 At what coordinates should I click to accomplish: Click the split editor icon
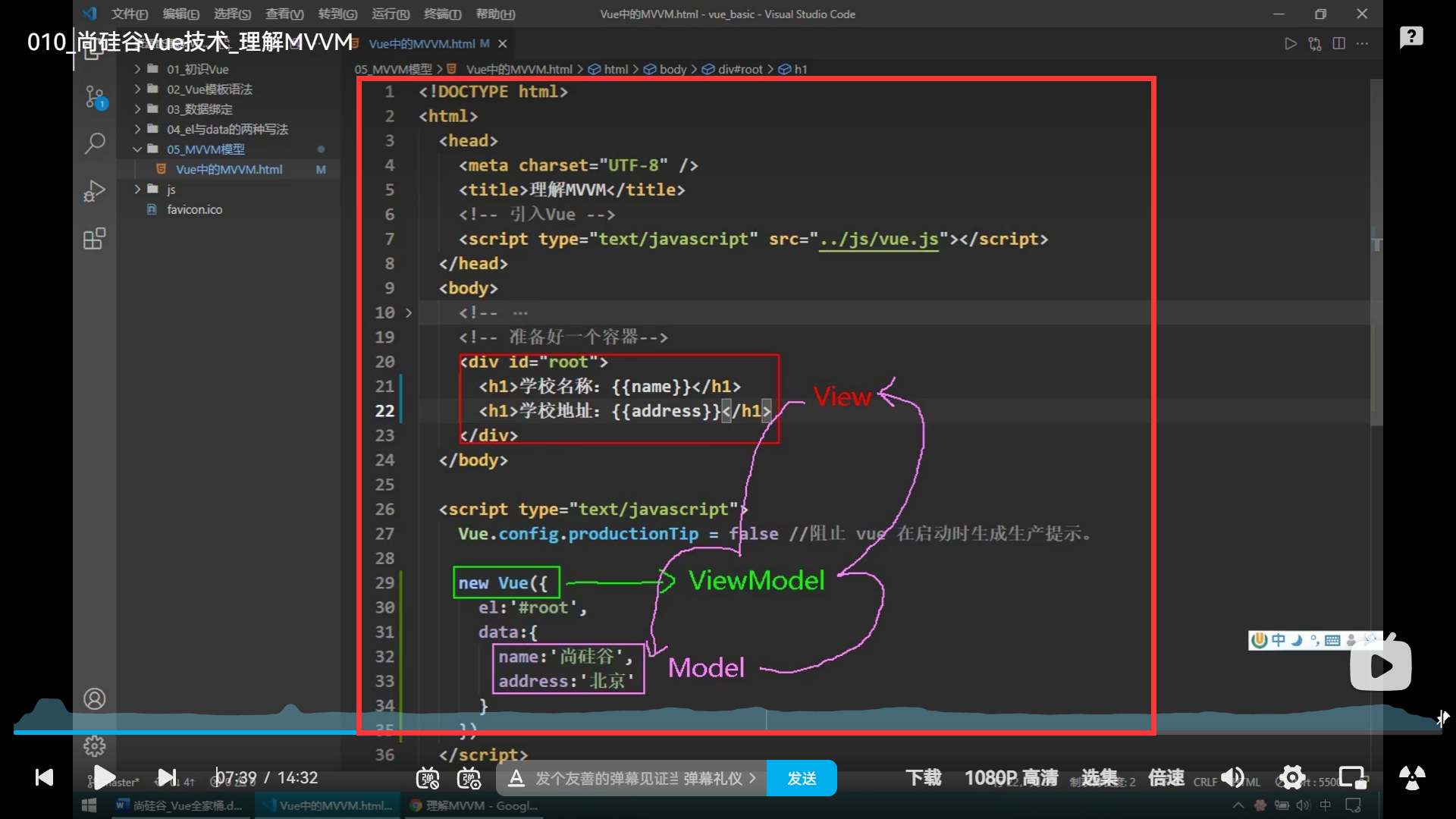(x=1338, y=44)
